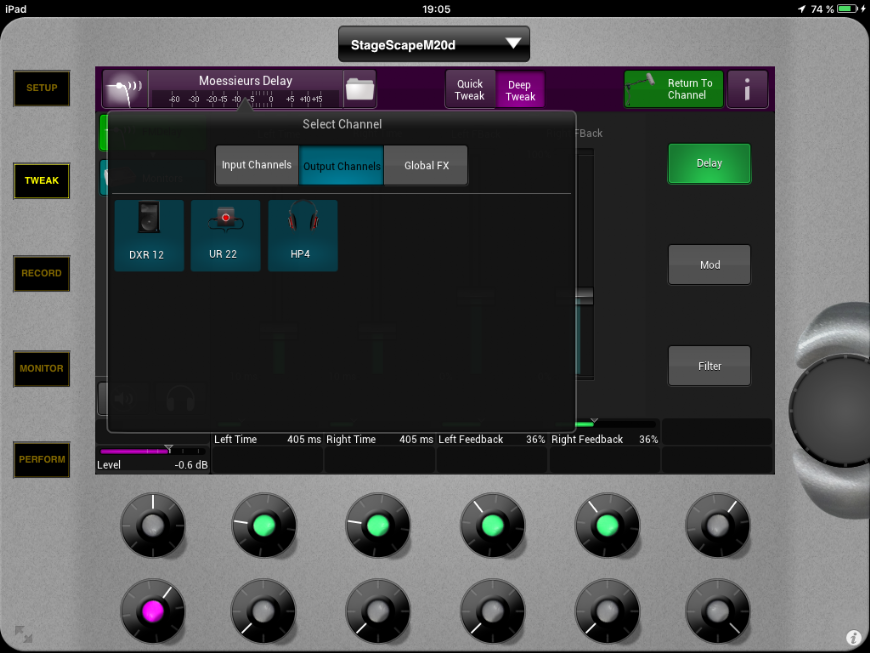The image size is (870, 653).
Task: Choose the HP4 headphones output
Action: [302, 235]
